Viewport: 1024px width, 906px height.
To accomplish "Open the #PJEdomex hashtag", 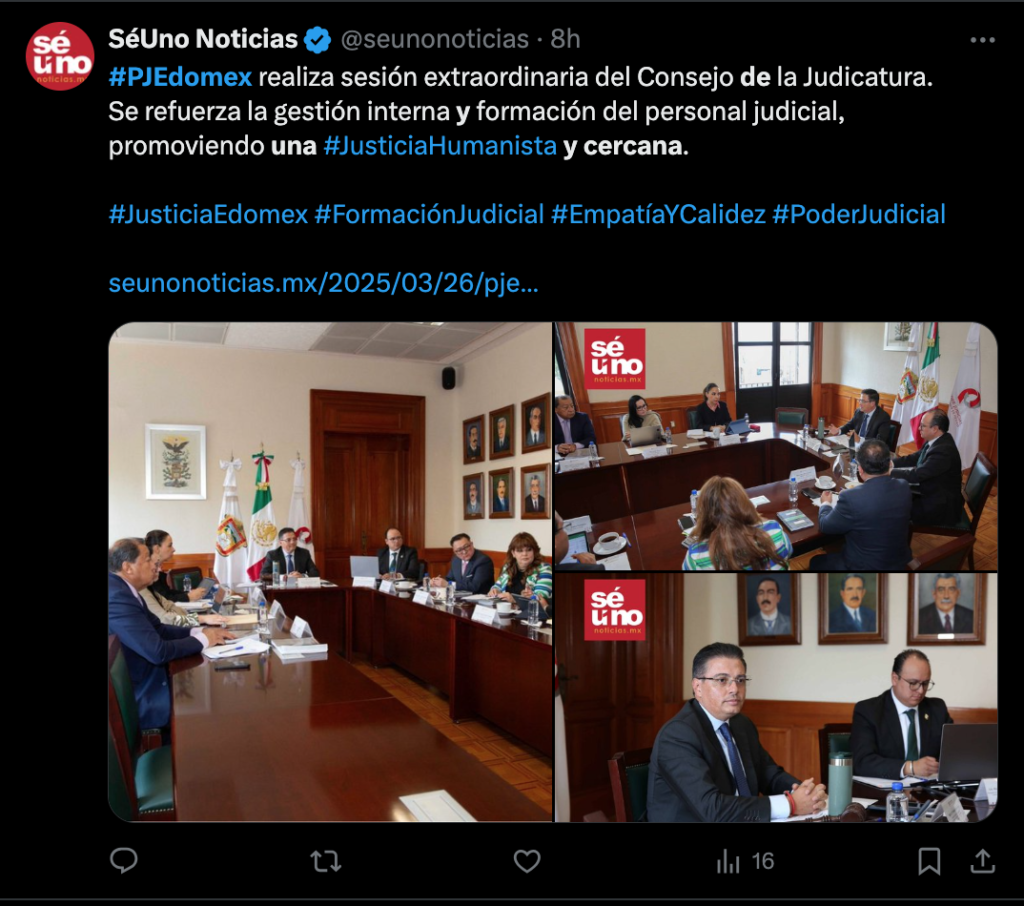I will (180, 77).
